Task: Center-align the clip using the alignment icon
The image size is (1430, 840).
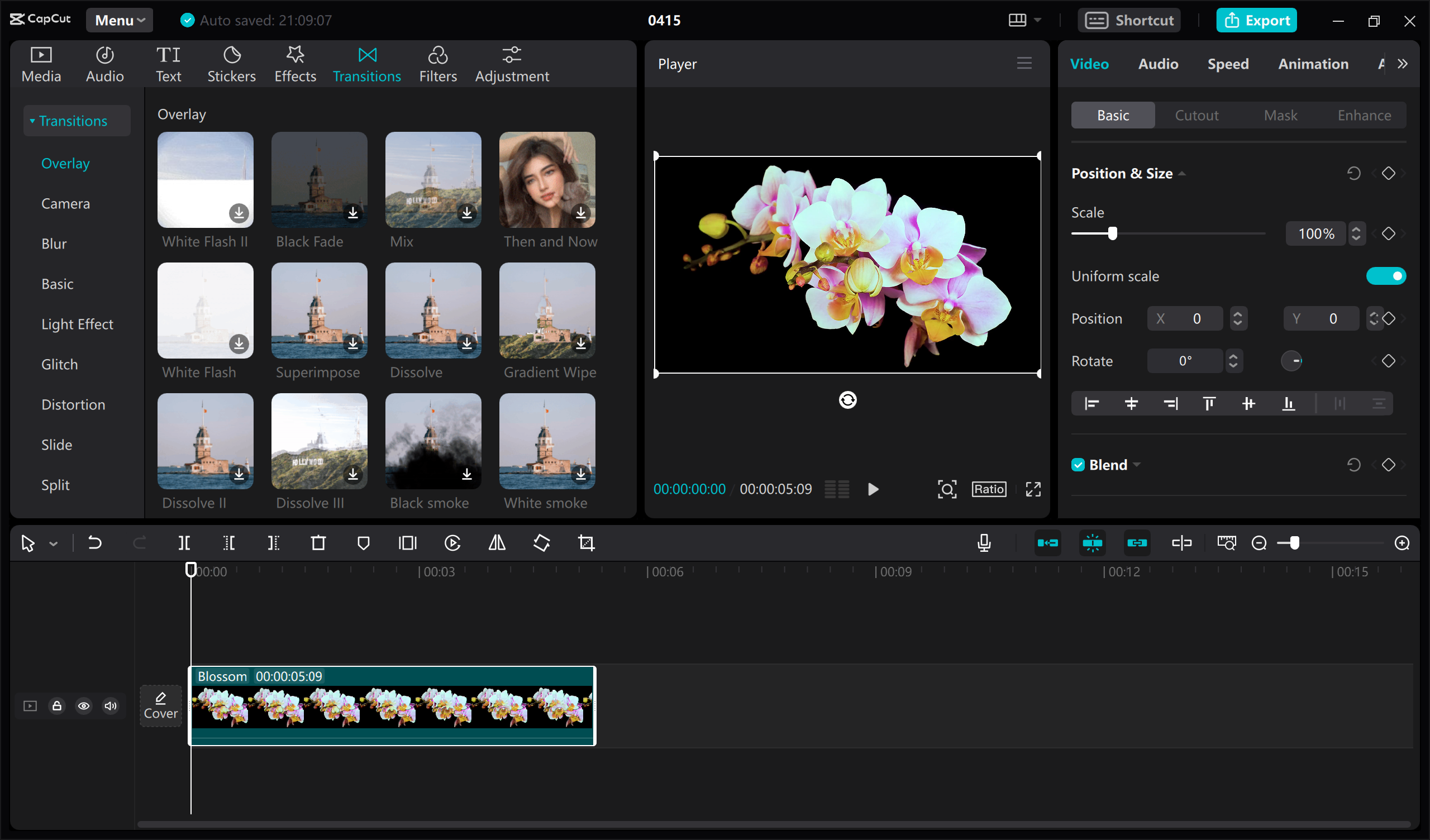Action: (1132, 404)
